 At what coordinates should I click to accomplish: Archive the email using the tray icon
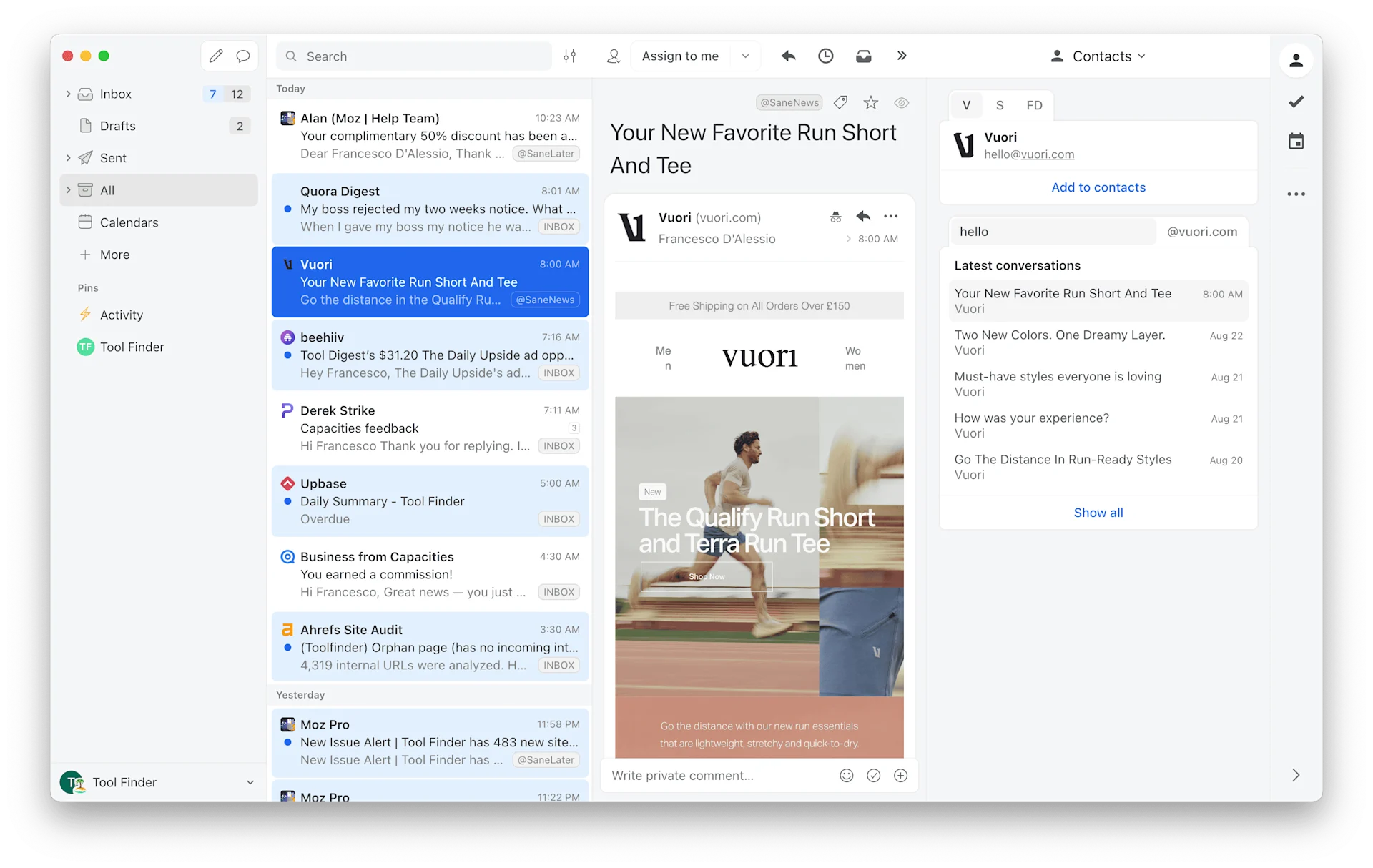pos(864,56)
